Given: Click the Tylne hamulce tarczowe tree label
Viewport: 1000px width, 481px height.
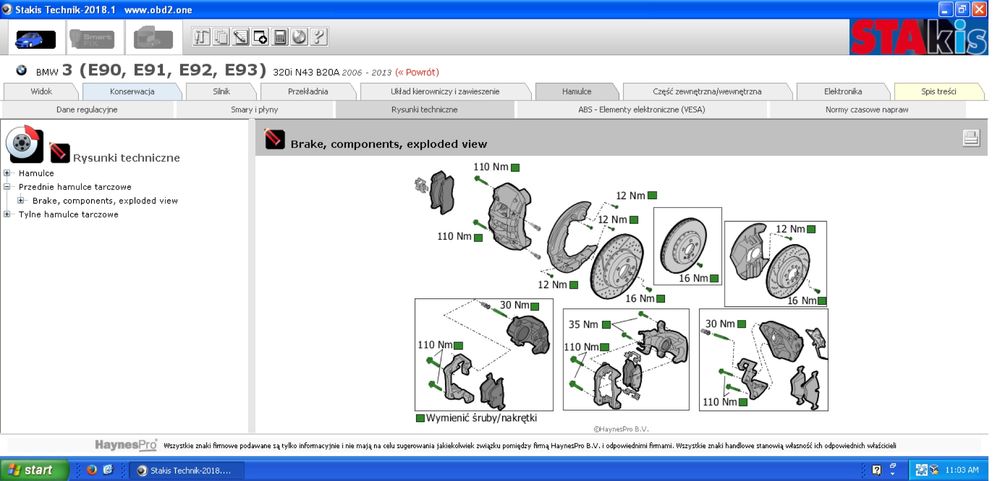Looking at the screenshot, I should coord(68,214).
